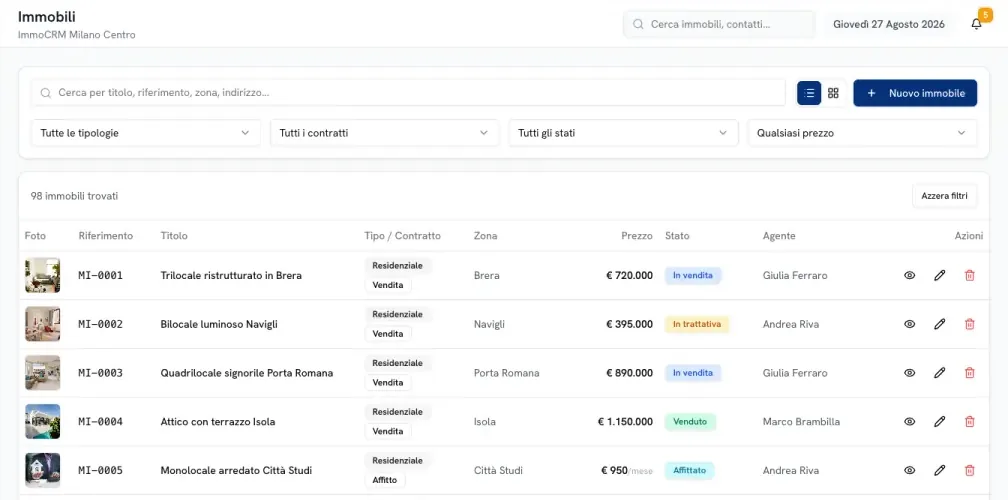
Task: Open the notifications bell icon
Action: 976,24
